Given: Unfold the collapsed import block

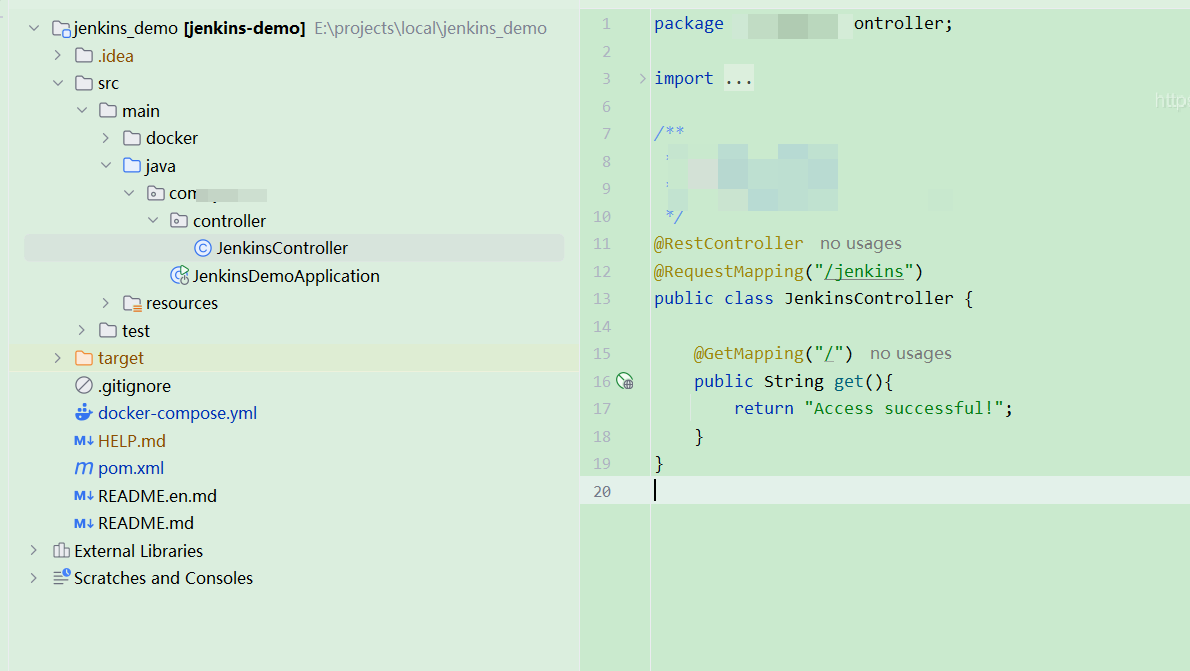Looking at the screenshot, I should pos(642,78).
